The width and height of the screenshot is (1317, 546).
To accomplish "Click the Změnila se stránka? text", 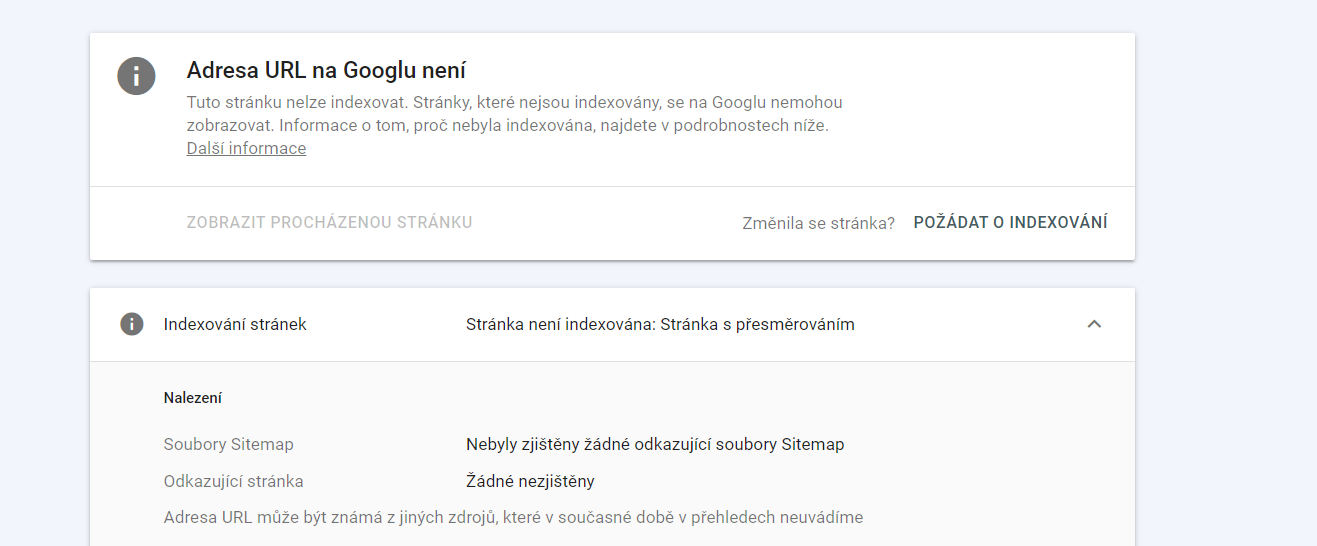I will pyautogui.click(x=818, y=223).
